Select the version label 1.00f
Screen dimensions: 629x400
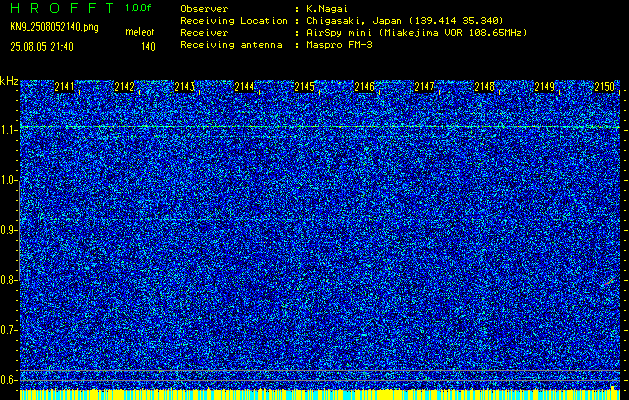[138, 8]
